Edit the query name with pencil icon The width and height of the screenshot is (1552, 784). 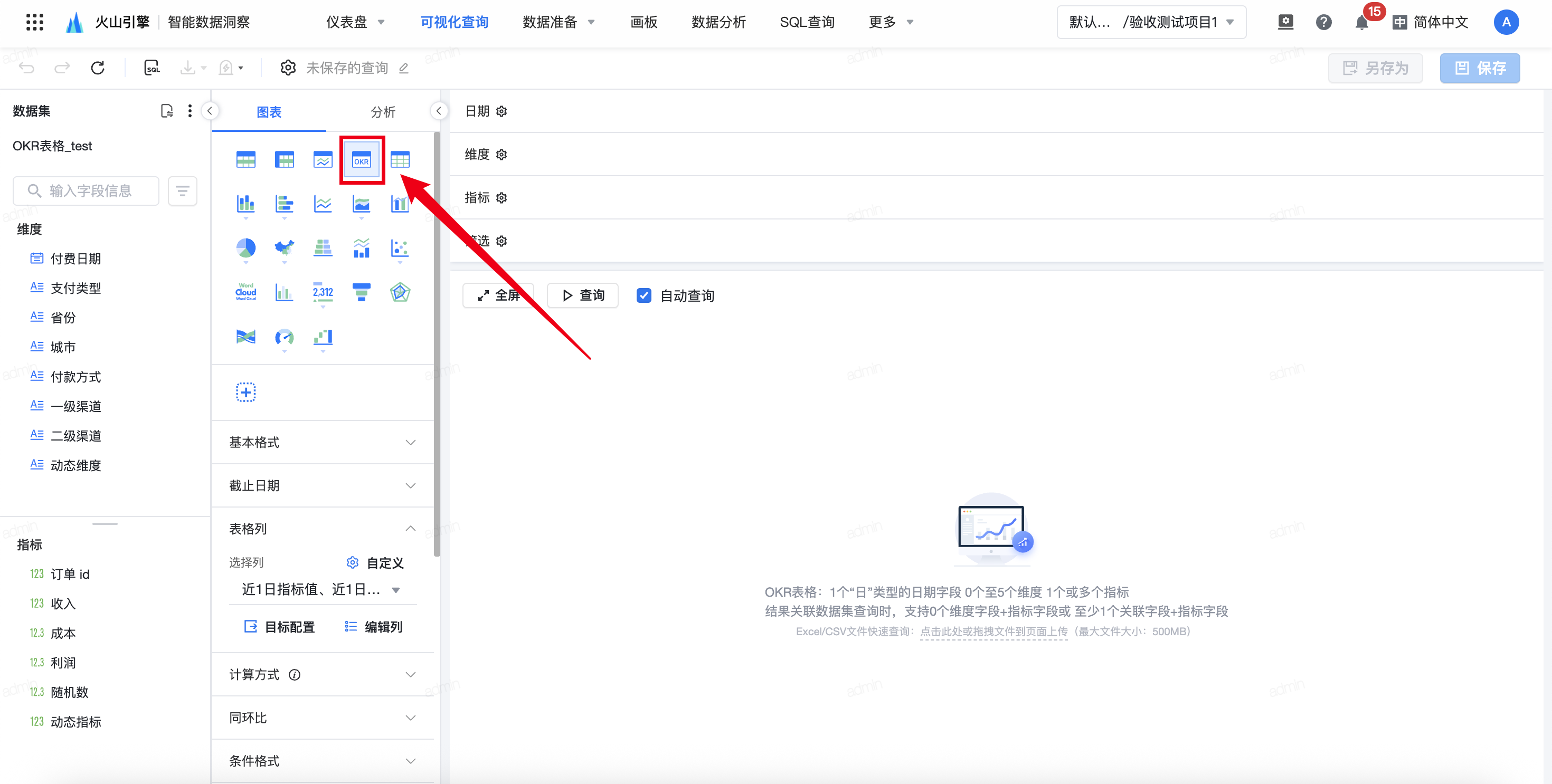tap(404, 68)
